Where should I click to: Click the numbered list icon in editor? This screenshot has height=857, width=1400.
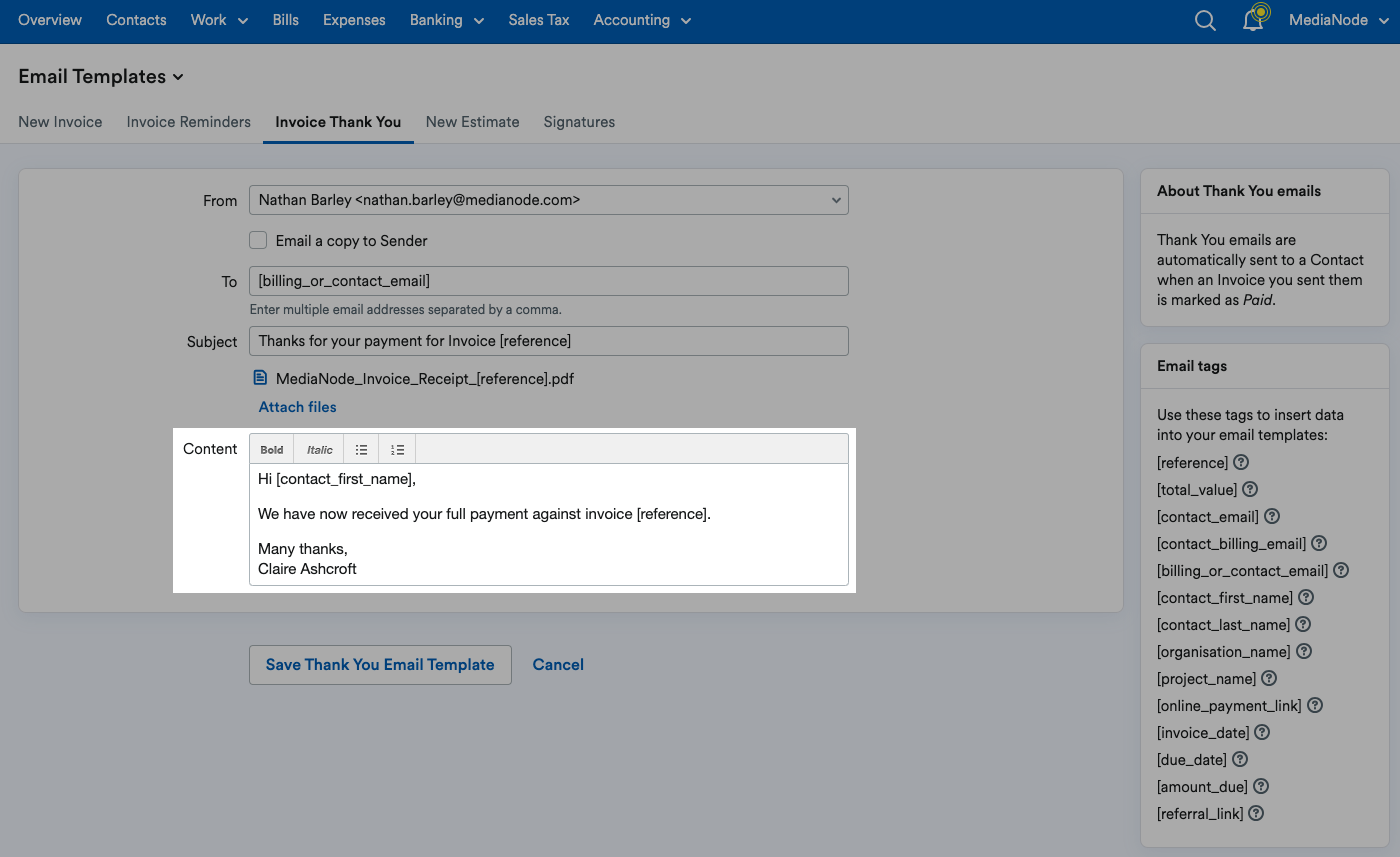coord(397,449)
